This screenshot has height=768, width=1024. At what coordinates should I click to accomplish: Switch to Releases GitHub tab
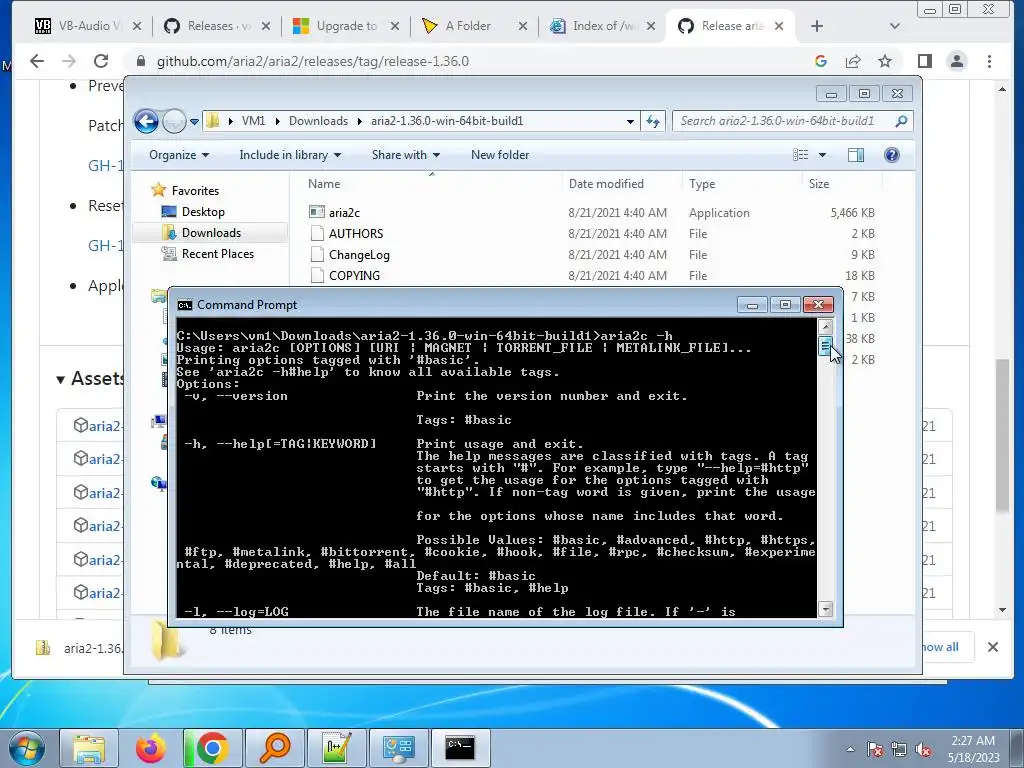point(208,26)
